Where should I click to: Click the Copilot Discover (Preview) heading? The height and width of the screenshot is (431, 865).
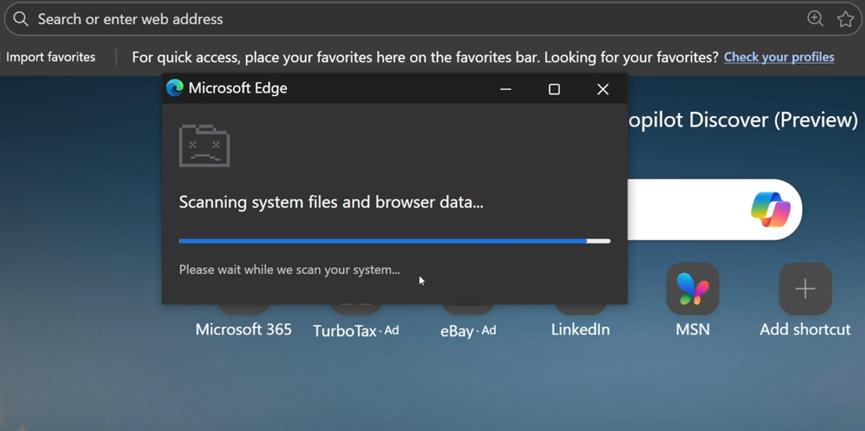pyautogui.click(x=743, y=120)
